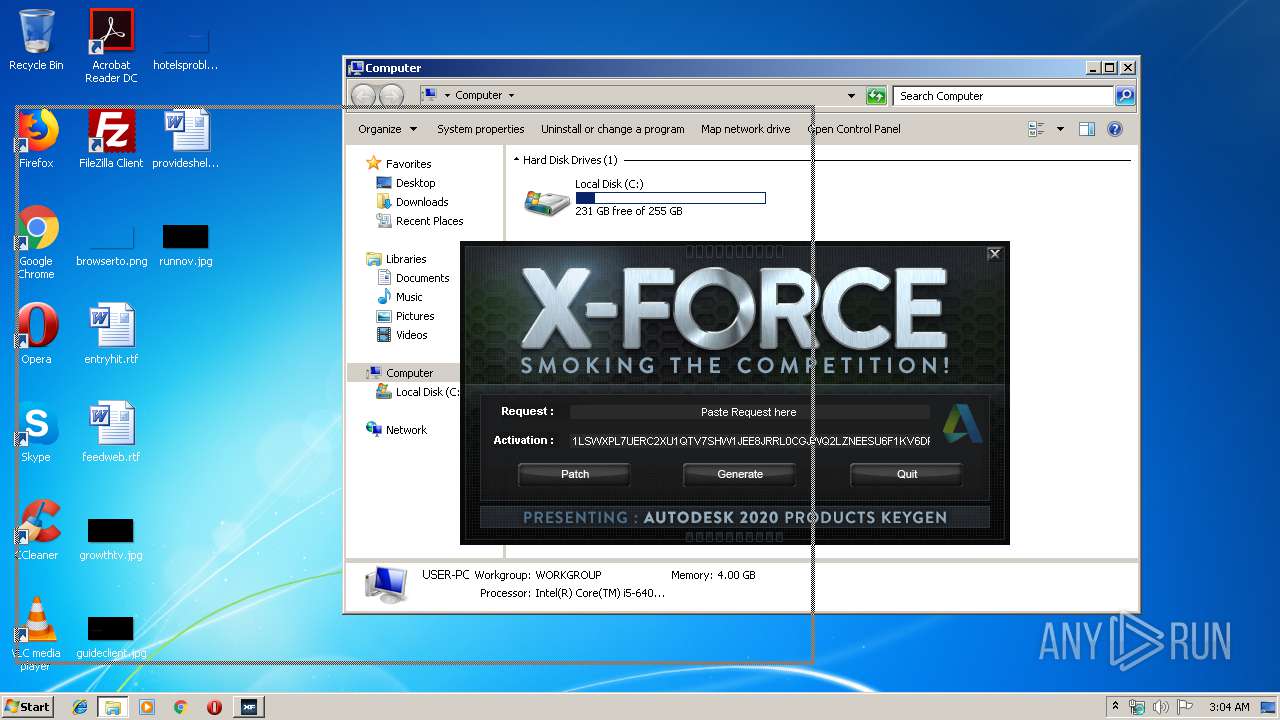The image size is (1280, 720).
Task: Click the Explorer help question mark icon
Action: (x=1115, y=129)
